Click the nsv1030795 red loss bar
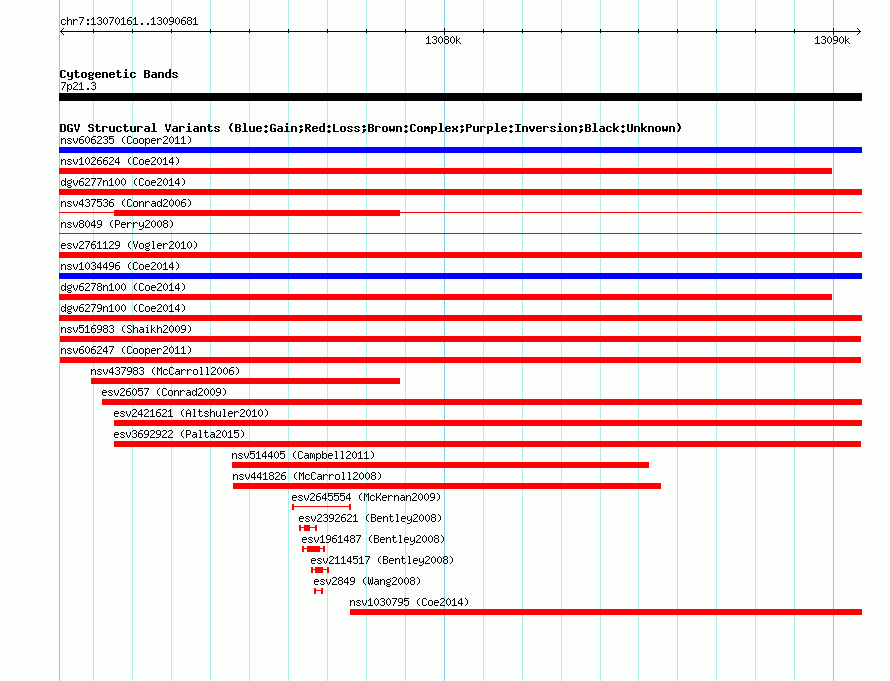Image resolution: width=890 pixels, height=681 pixels. click(x=606, y=612)
